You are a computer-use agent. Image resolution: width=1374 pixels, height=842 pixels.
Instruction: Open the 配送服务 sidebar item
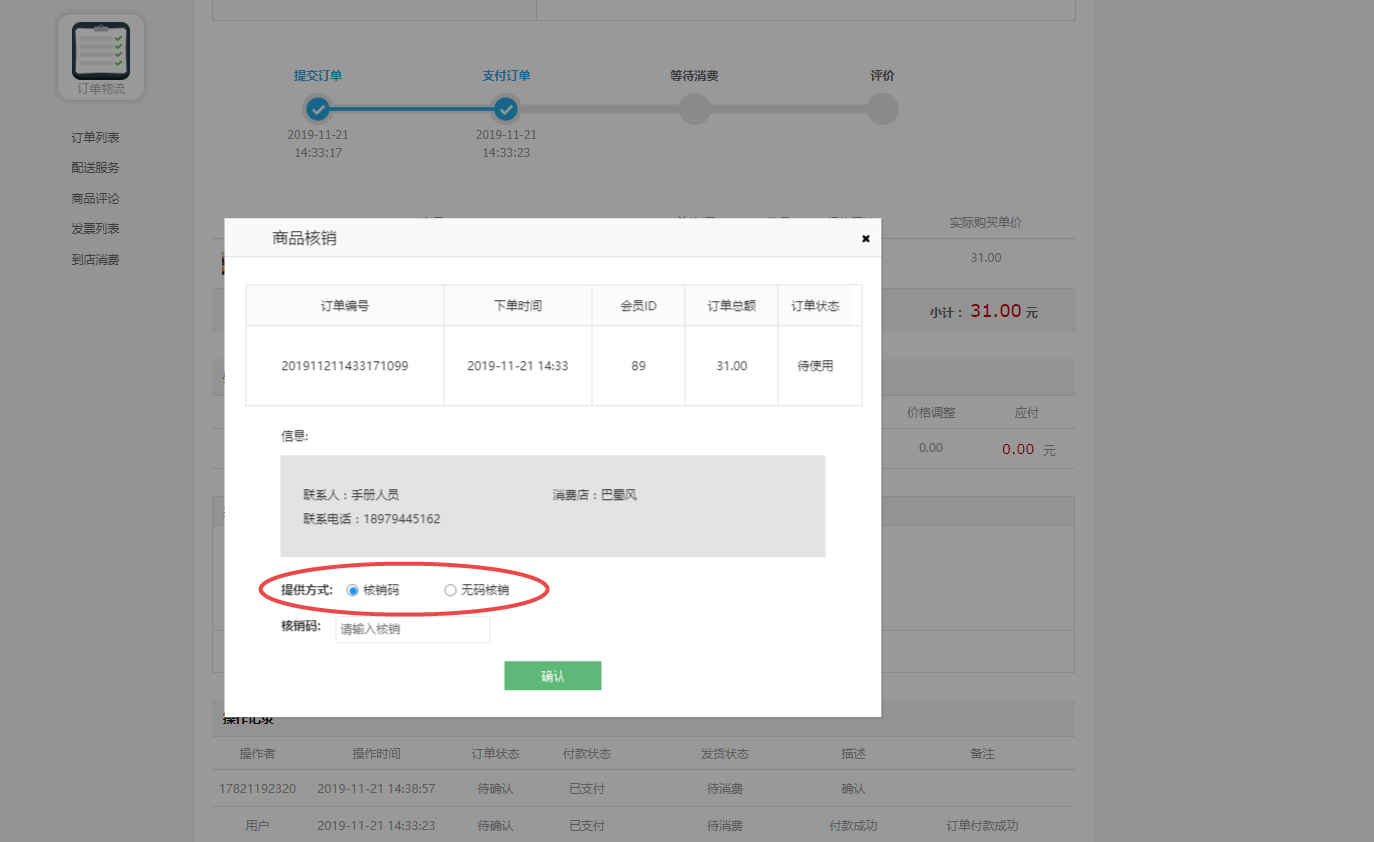[94, 167]
